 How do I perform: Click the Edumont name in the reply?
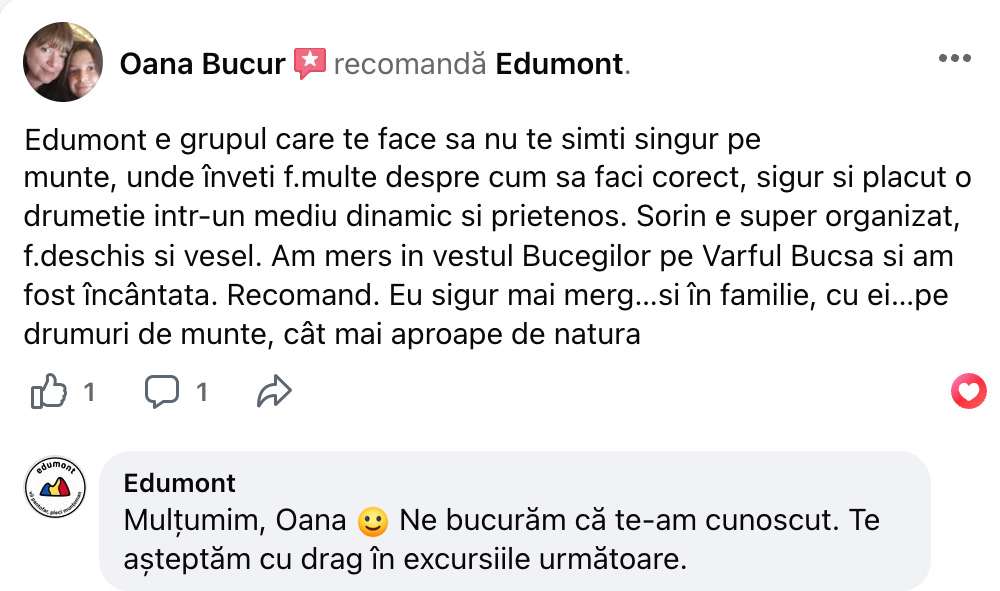tap(180, 484)
